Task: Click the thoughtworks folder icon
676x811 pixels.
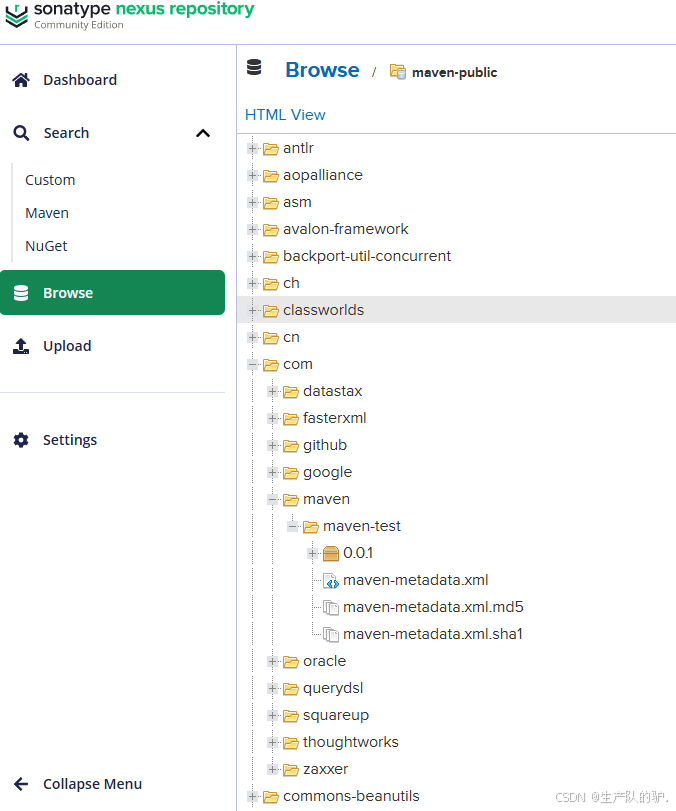Action: point(291,743)
